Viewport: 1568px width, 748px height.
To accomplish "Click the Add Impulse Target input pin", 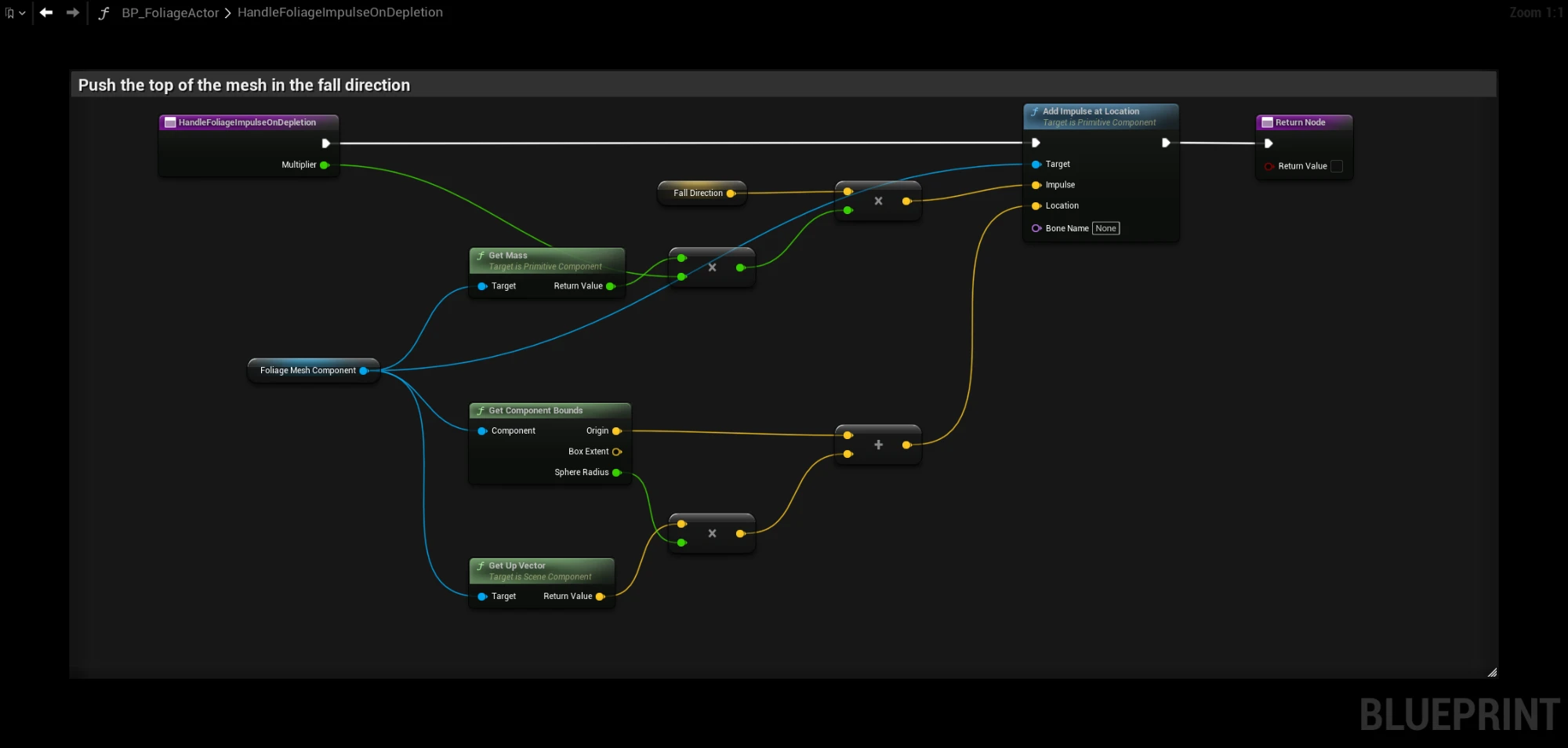I will [x=1036, y=165].
